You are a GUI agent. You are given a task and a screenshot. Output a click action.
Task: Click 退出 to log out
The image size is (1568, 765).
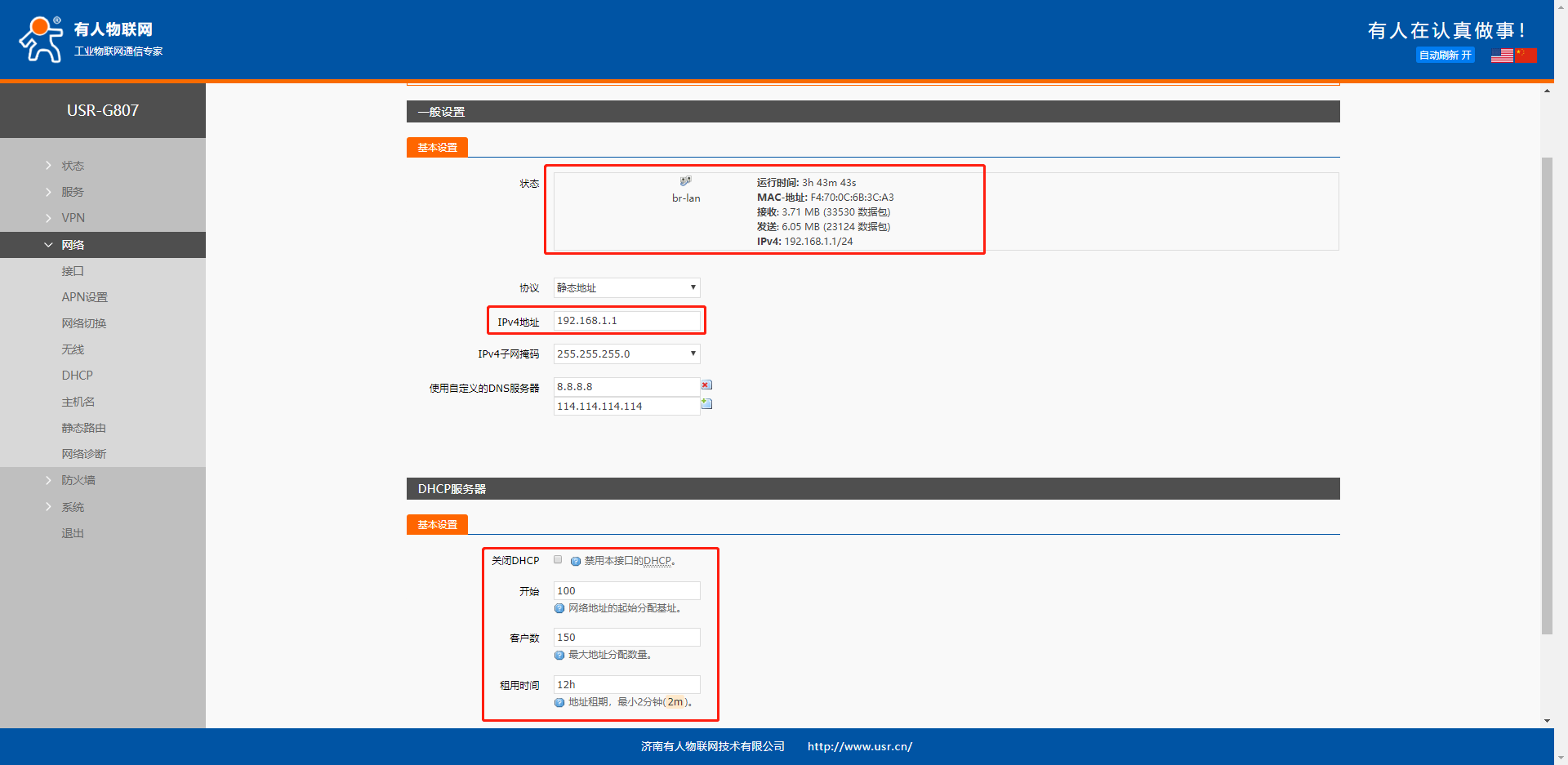point(73,533)
